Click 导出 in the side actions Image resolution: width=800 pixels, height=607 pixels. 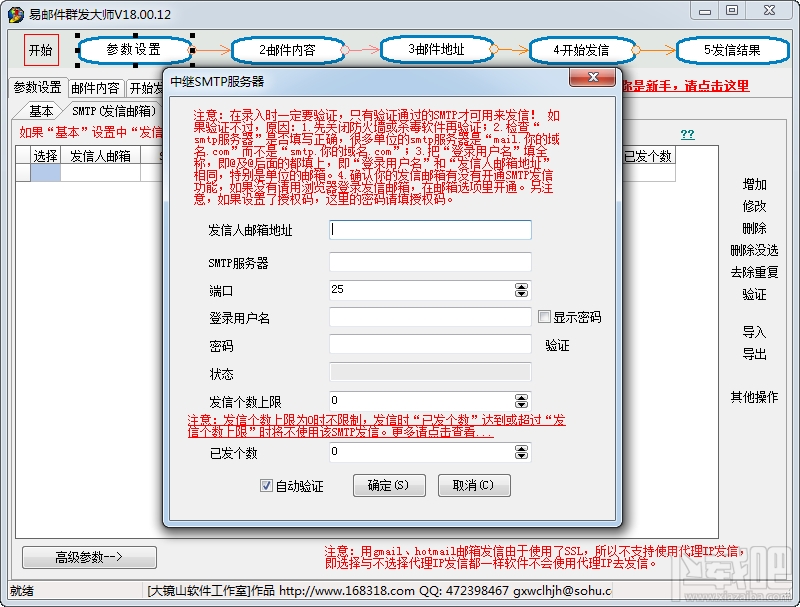[755, 354]
